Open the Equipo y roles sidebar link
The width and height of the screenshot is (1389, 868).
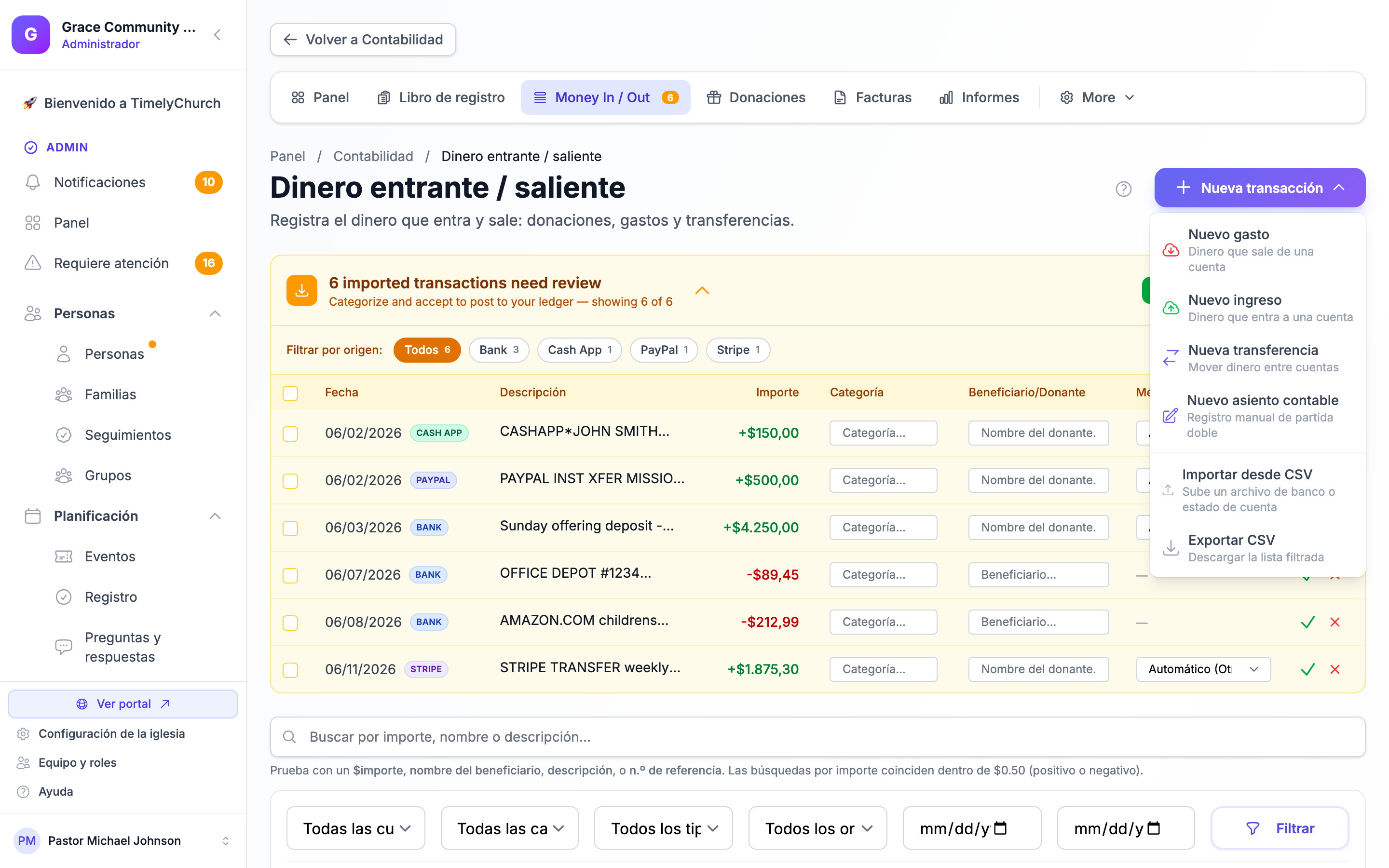tap(78, 762)
